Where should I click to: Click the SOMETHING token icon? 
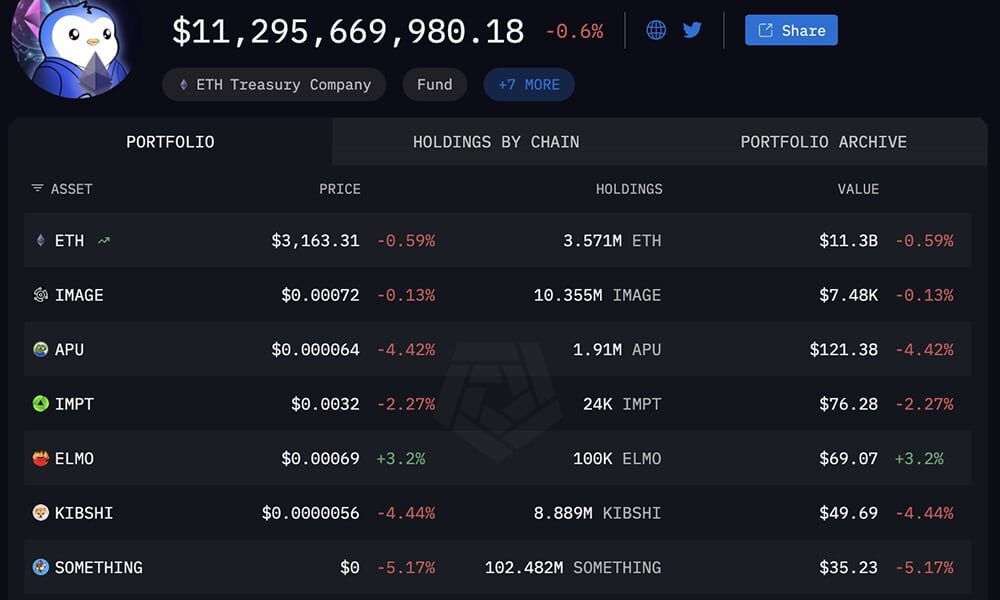coord(41,567)
